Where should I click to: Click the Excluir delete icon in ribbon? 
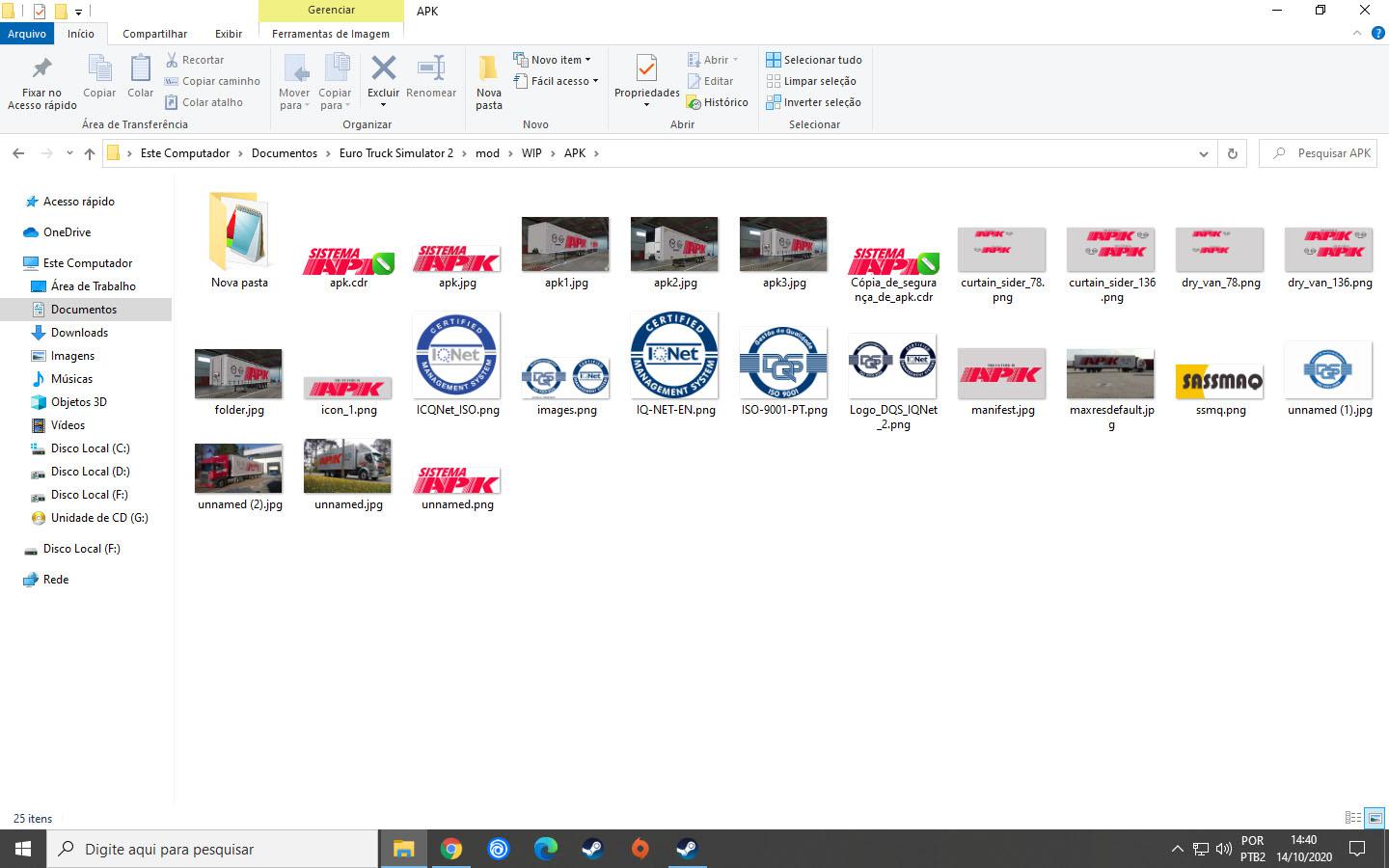click(x=383, y=69)
